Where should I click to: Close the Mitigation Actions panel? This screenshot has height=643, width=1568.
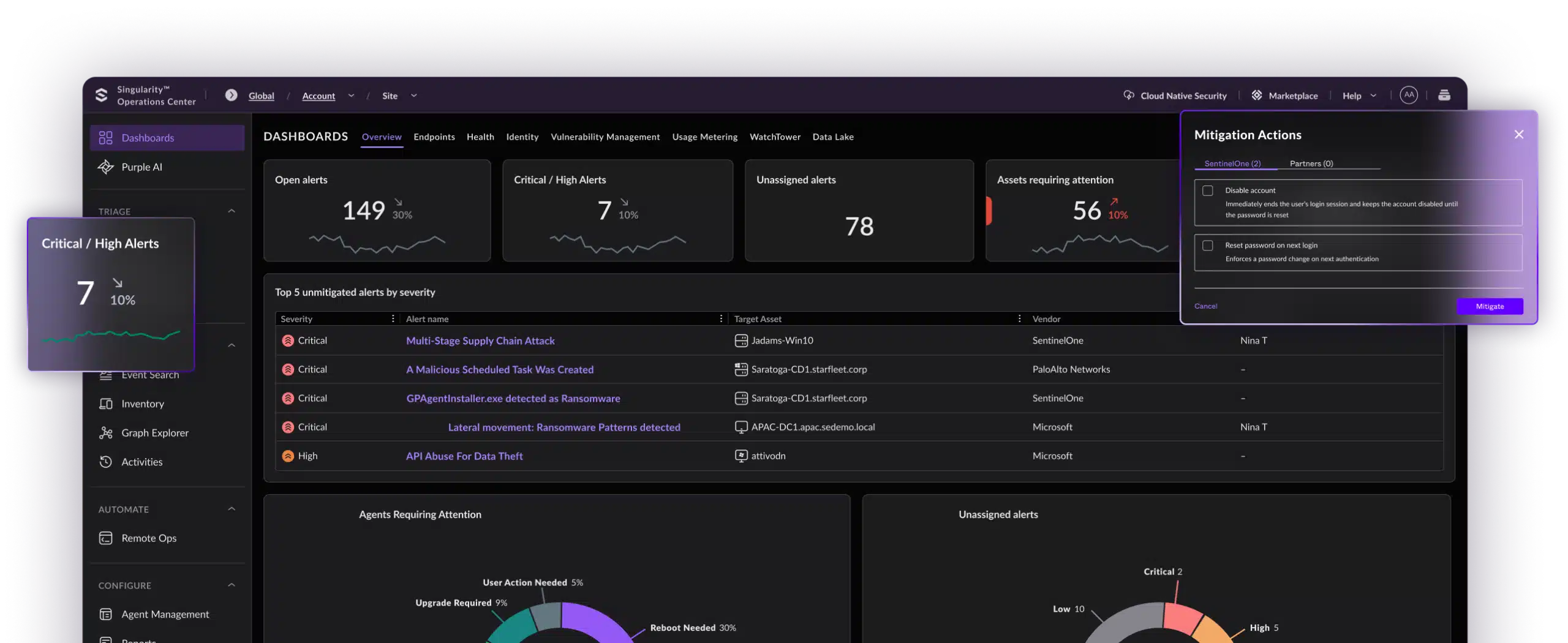coord(1519,134)
